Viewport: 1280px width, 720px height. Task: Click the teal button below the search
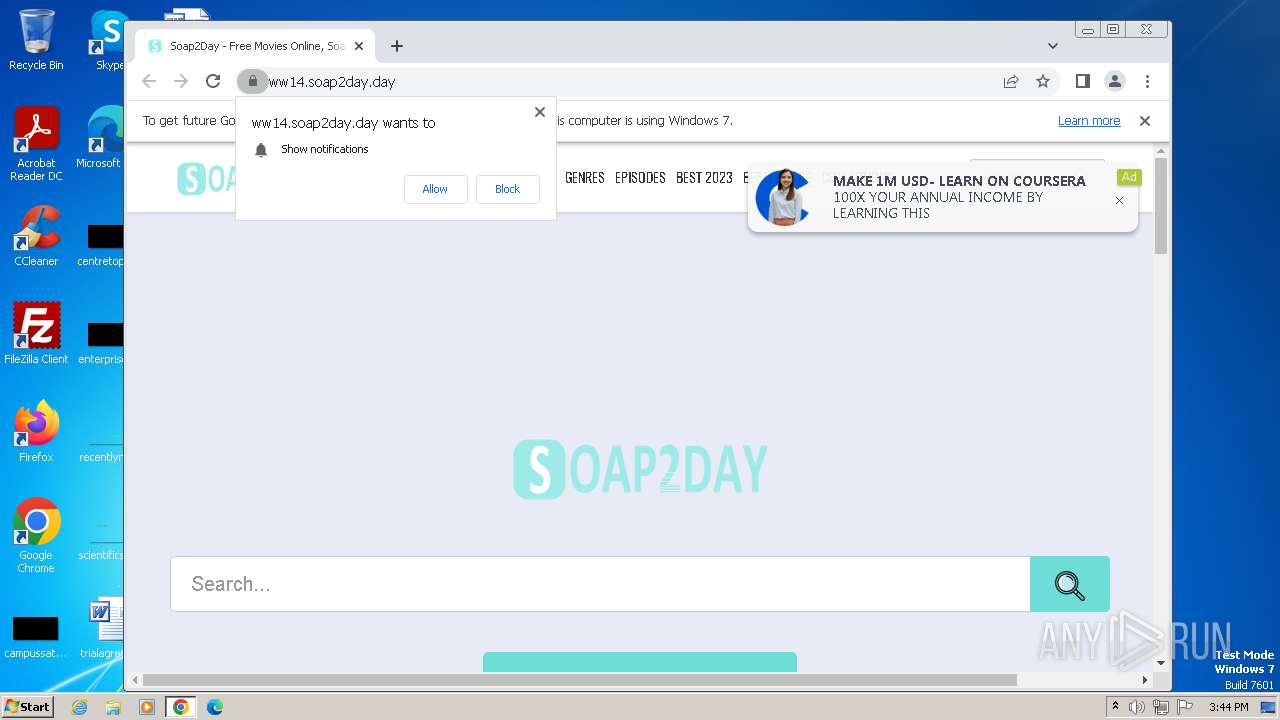640,662
